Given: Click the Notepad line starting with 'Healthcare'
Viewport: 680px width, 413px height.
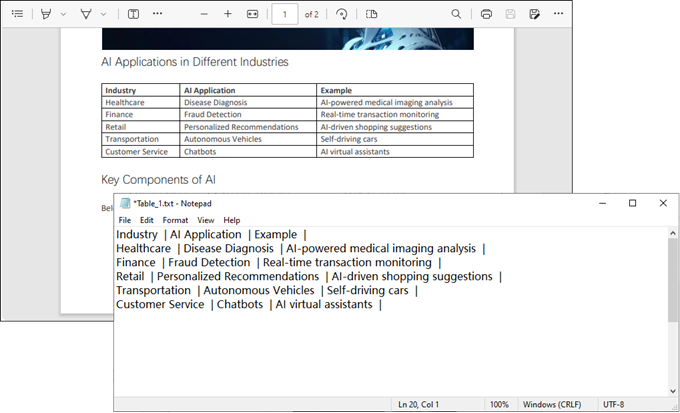Looking at the screenshot, I should [x=301, y=249].
